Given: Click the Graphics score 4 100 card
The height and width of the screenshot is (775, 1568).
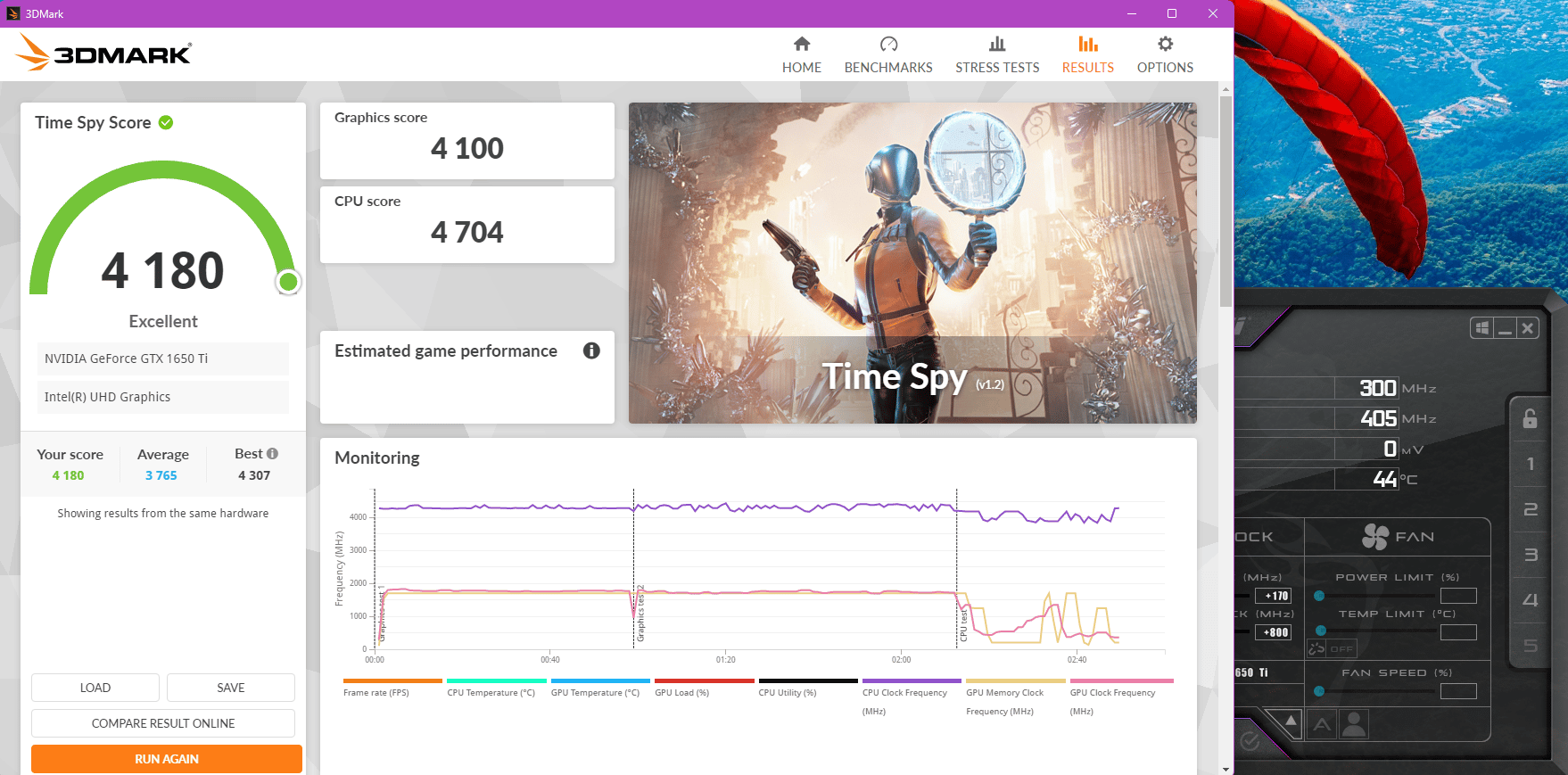Looking at the screenshot, I should coord(467,141).
